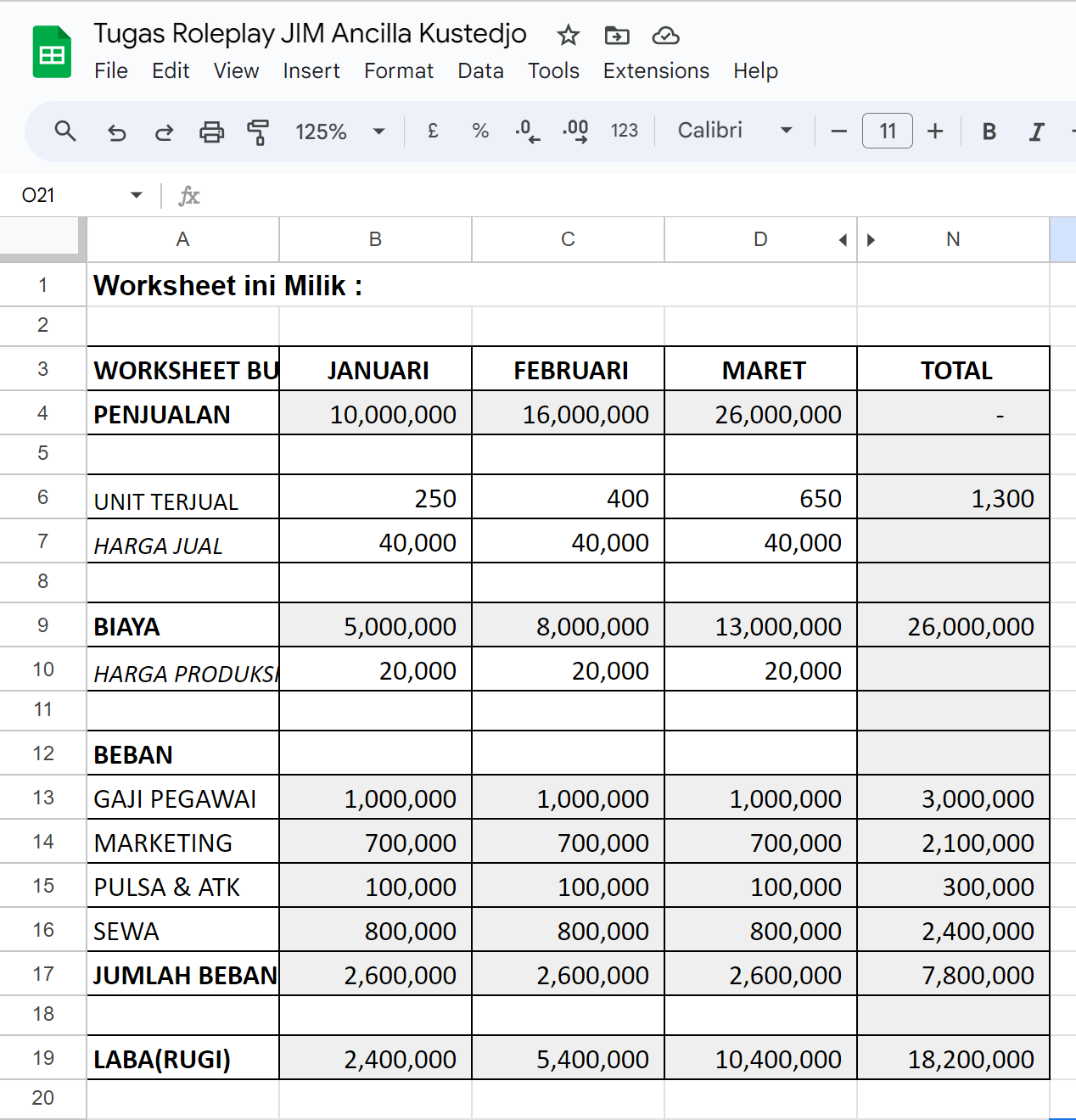Select the cell with 5,400,000
The height and width of the screenshot is (1120, 1076).
coord(569,1058)
